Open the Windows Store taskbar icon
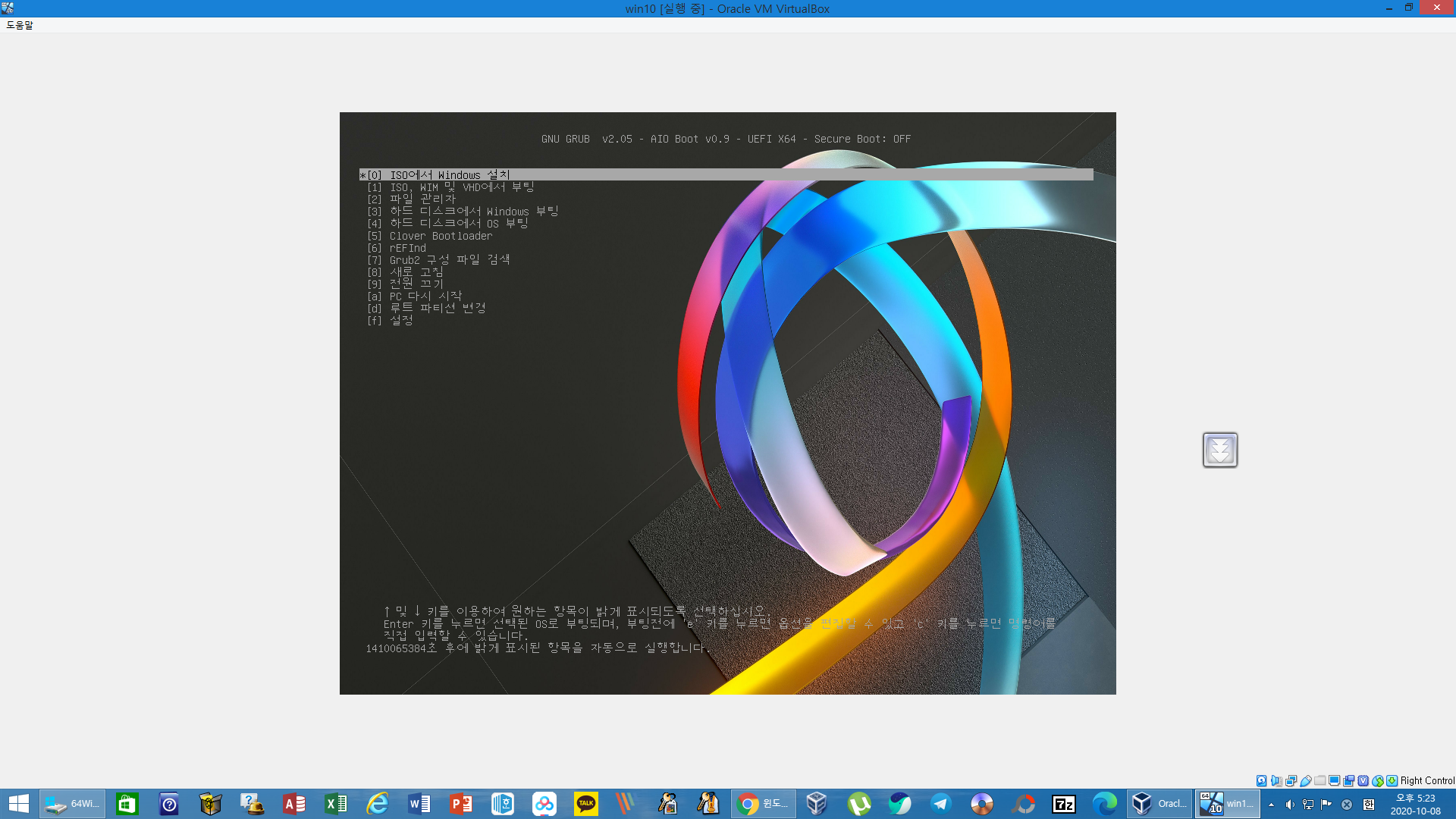This screenshot has height=819, width=1456. click(127, 804)
